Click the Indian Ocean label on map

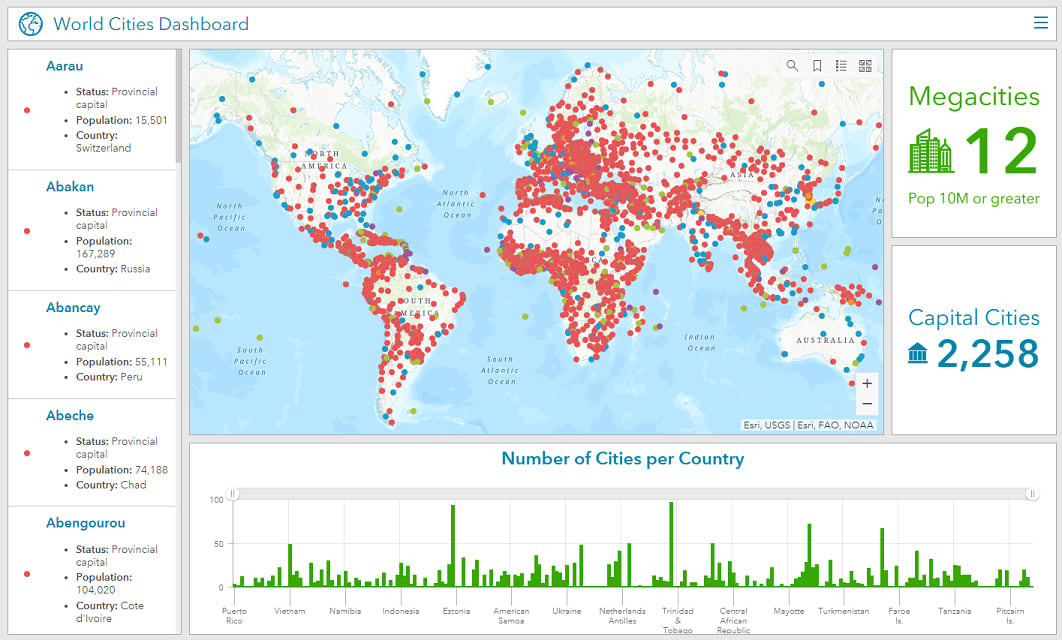pyautogui.click(x=700, y=342)
